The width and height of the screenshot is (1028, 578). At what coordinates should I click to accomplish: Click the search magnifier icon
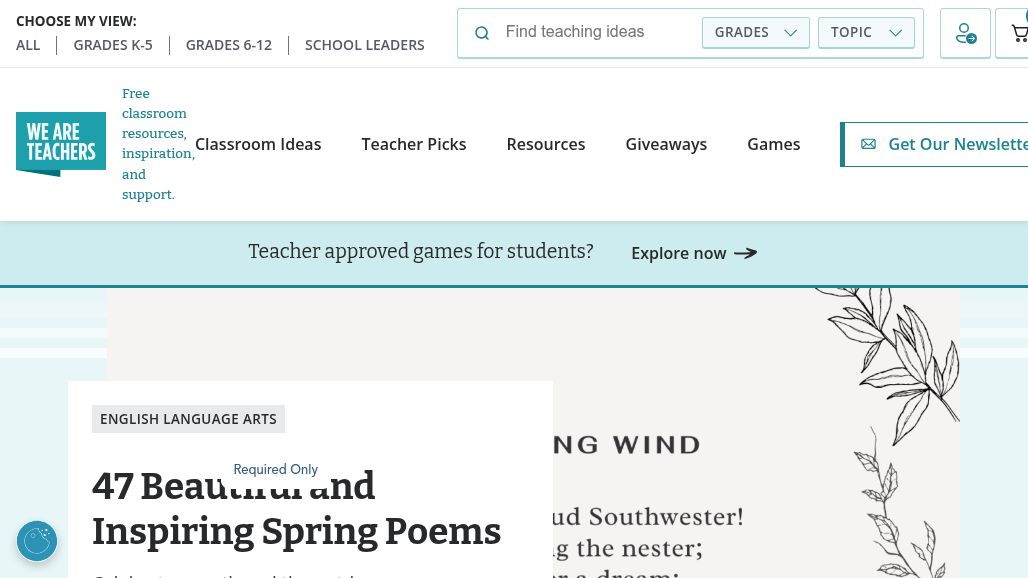pos(482,33)
